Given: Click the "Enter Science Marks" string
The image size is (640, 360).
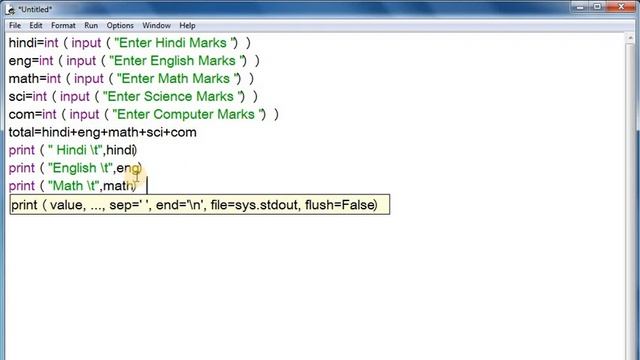Looking at the screenshot, I should (x=174, y=96).
